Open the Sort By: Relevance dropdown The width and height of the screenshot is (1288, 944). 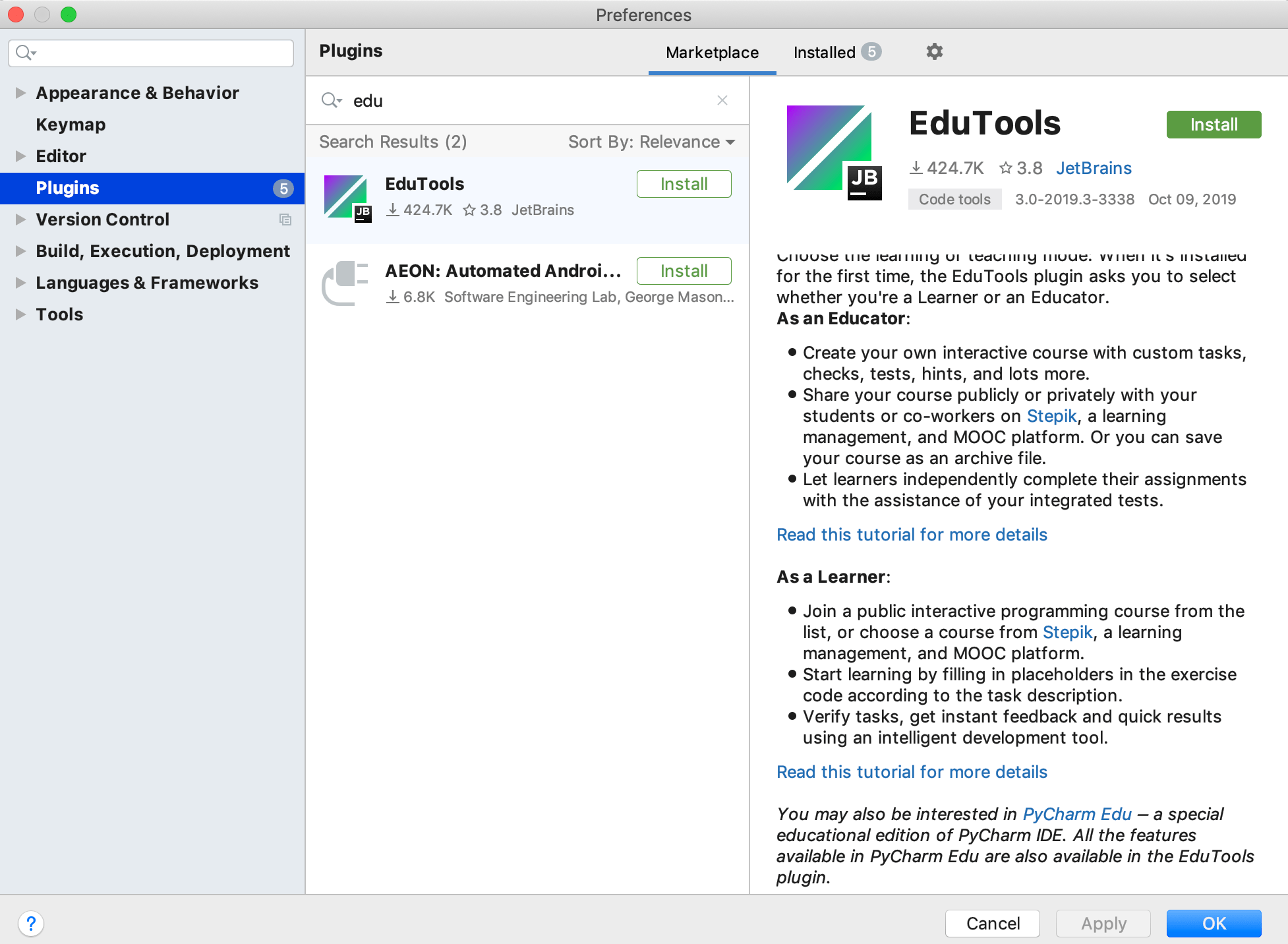point(651,142)
